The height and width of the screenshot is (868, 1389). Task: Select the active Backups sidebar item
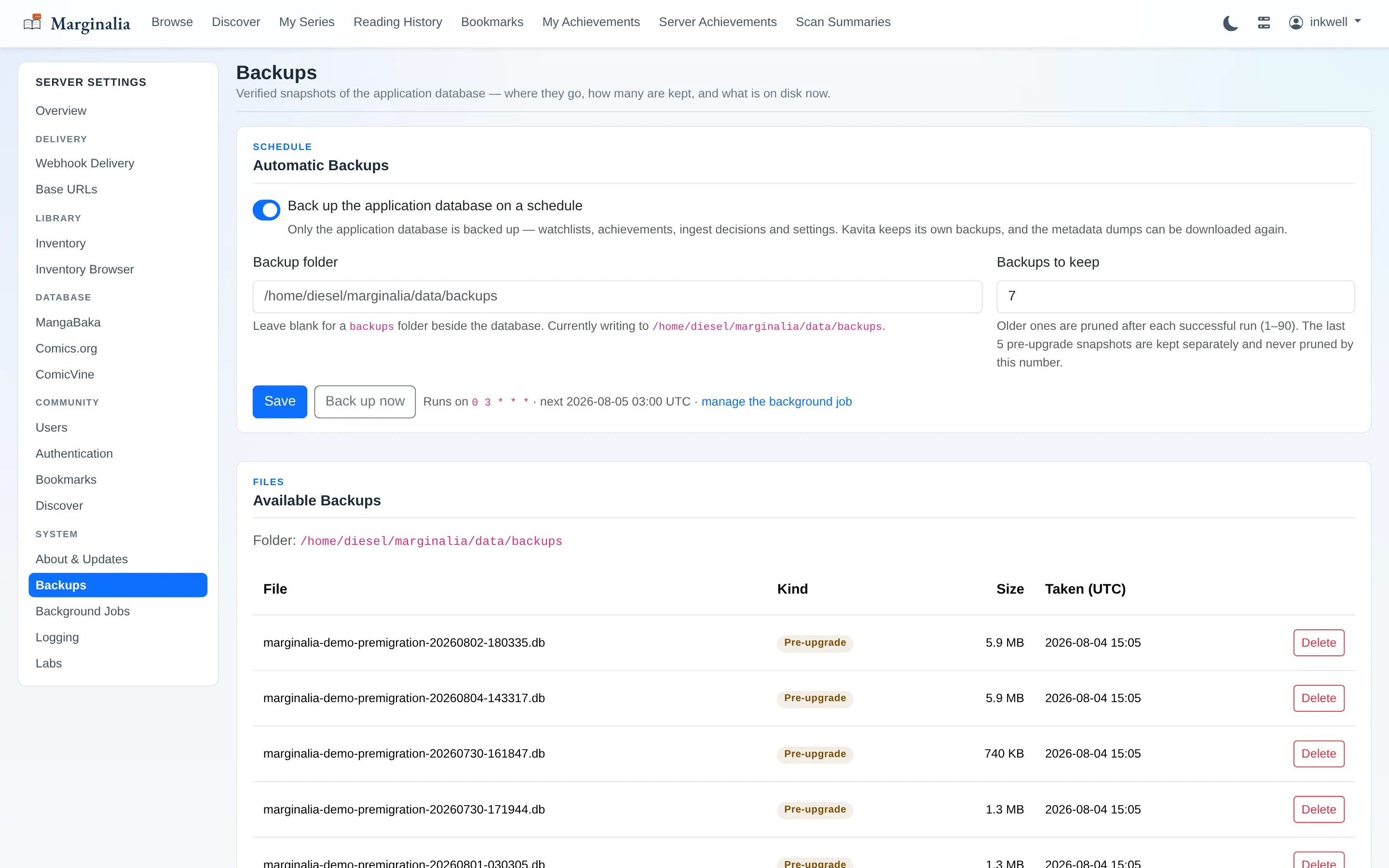(118, 585)
